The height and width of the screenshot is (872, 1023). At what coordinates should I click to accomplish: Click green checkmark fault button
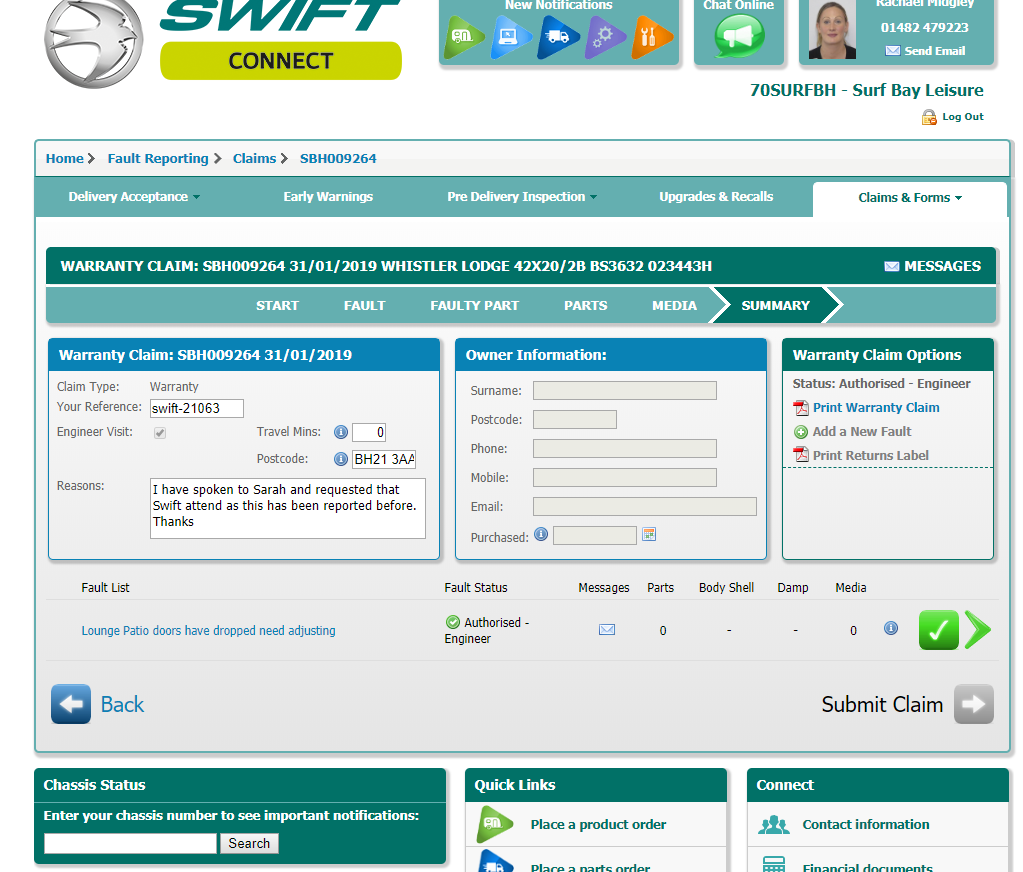point(938,630)
